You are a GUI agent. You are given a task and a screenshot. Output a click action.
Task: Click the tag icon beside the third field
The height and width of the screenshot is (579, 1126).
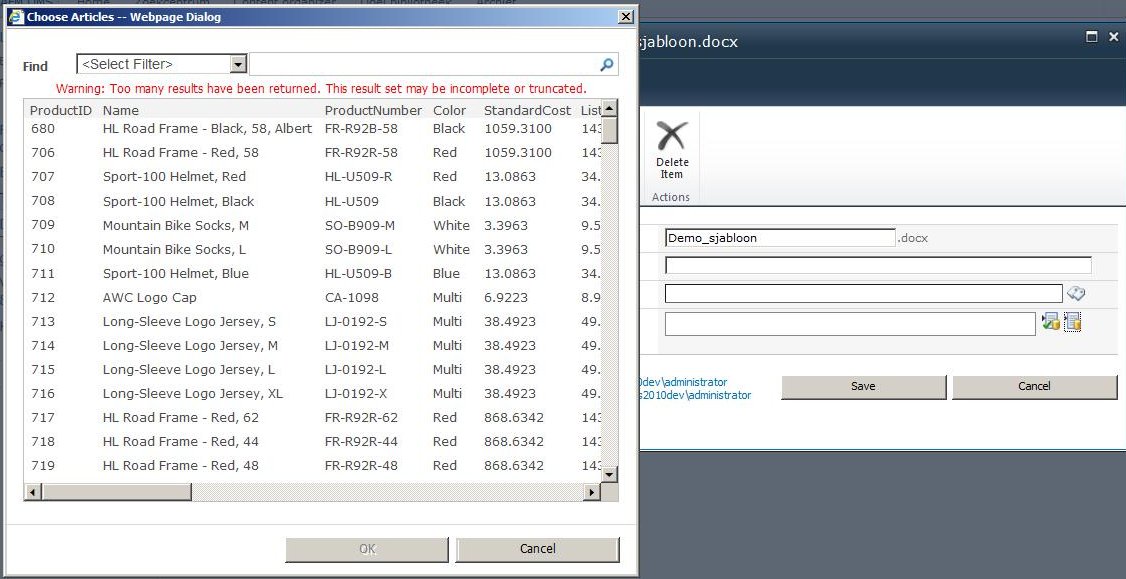pyautogui.click(x=1076, y=293)
